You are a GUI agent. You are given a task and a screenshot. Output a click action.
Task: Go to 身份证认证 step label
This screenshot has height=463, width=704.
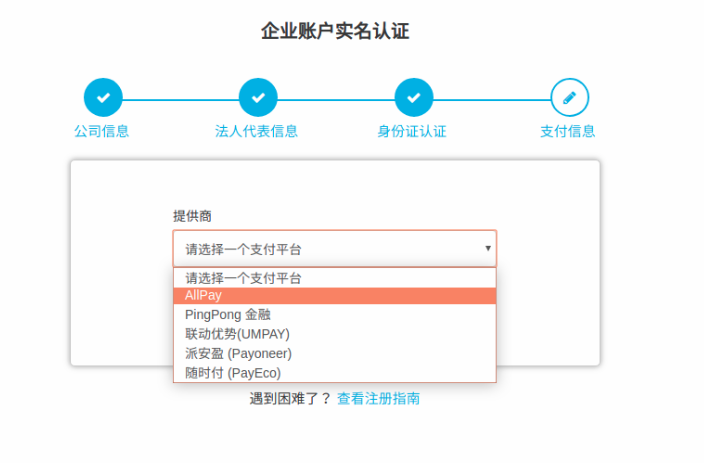point(412,131)
